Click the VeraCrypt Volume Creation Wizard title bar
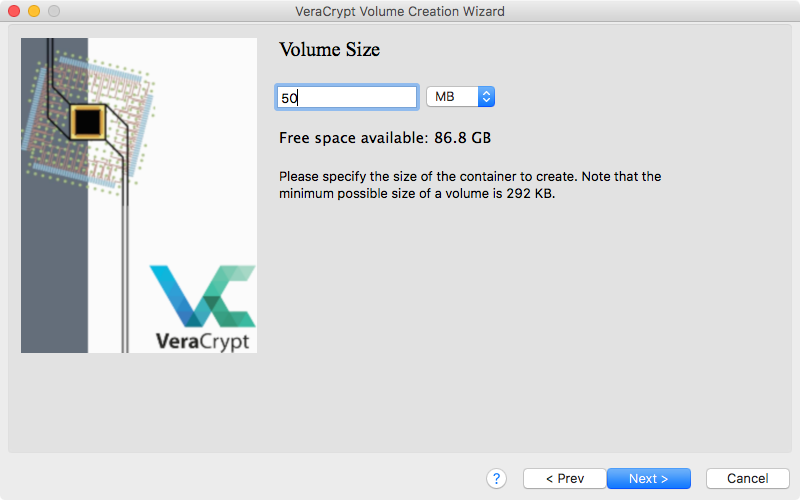The height and width of the screenshot is (500, 800). (400, 11)
